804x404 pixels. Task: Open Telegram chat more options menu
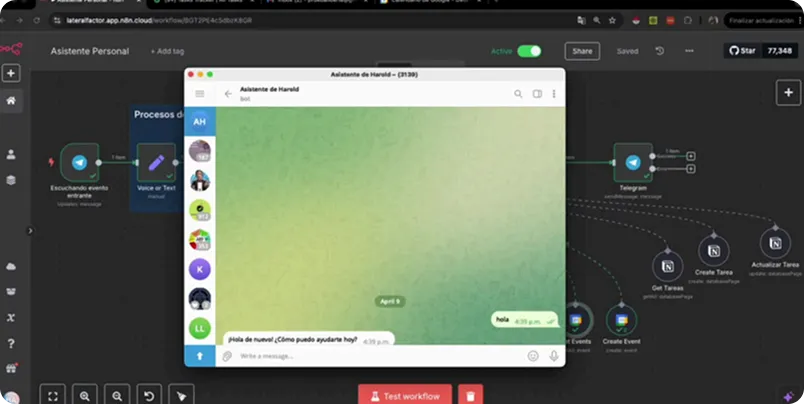pos(554,94)
